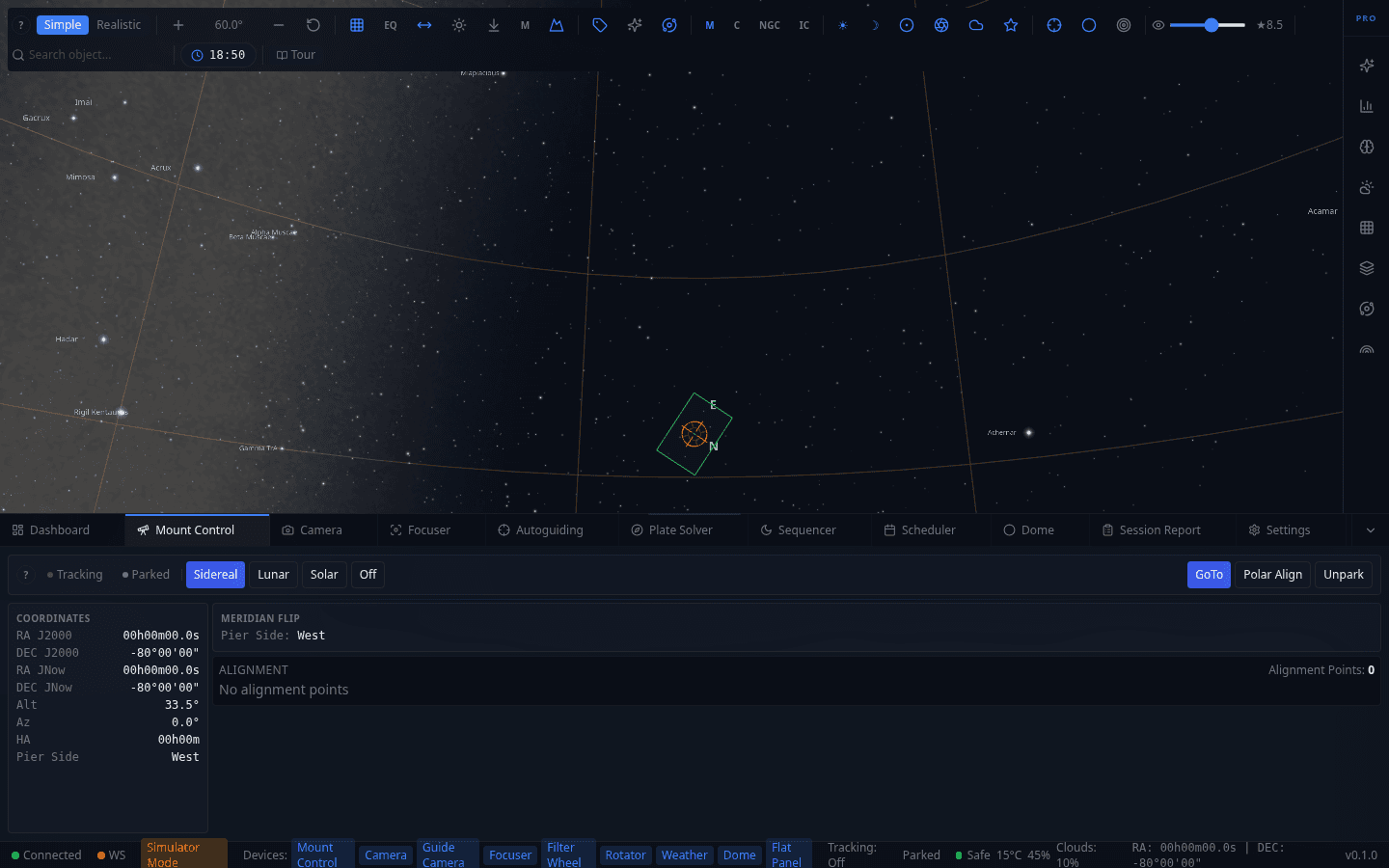Toggle the NGC catalog filter
Viewport: 1389px width, 868px height.
770,25
